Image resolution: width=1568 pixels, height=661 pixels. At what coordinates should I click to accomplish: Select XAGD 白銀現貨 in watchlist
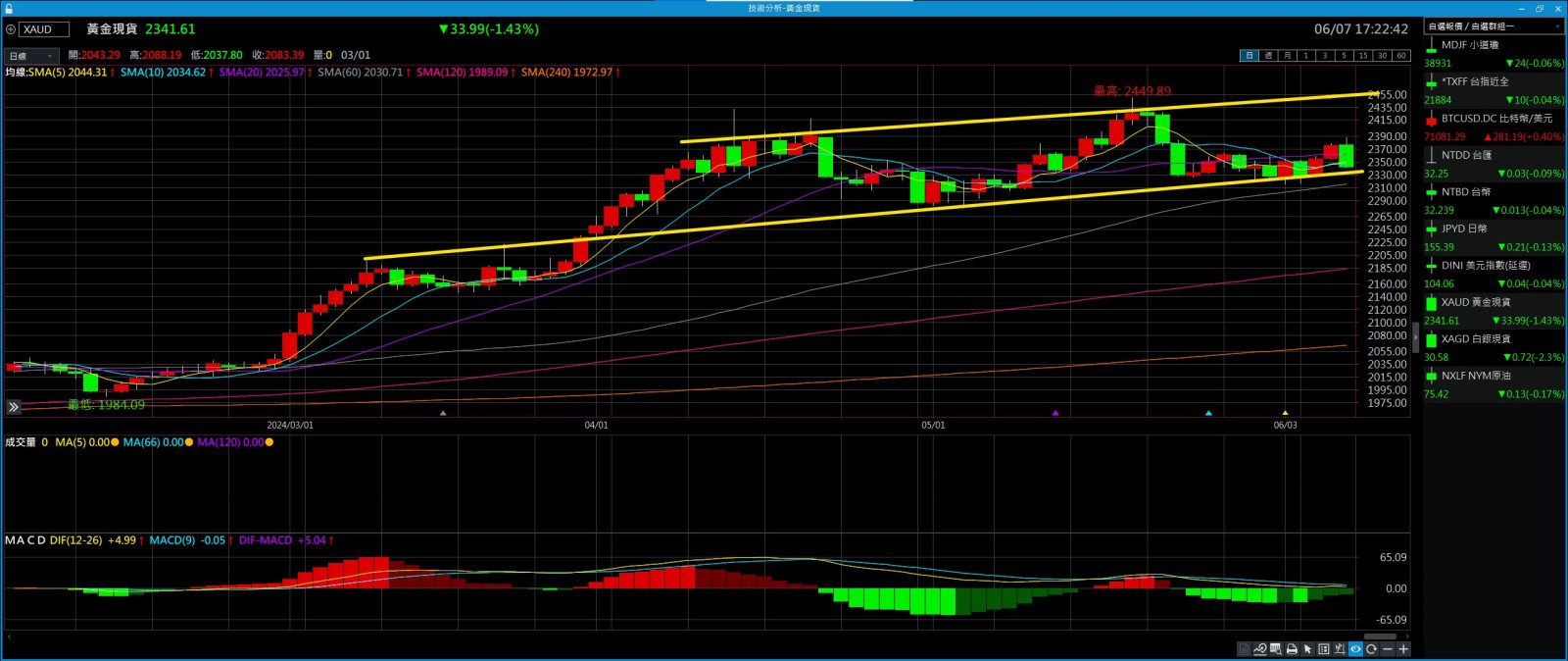[x=1475, y=339]
